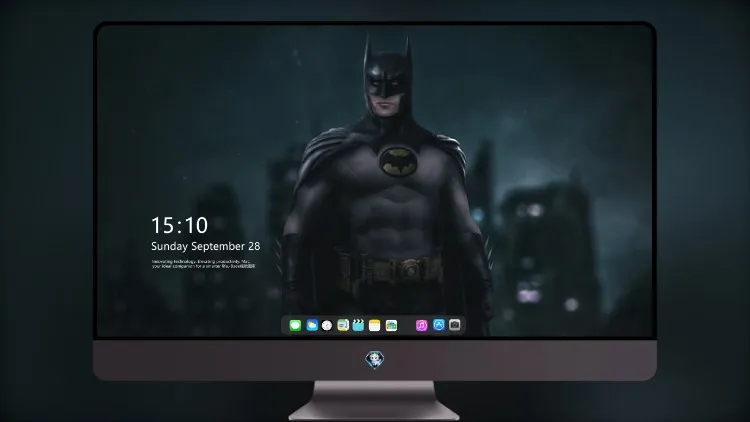Open the Photos gallery icon in dock
The height and width of the screenshot is (422, 750).
point(391,325)
